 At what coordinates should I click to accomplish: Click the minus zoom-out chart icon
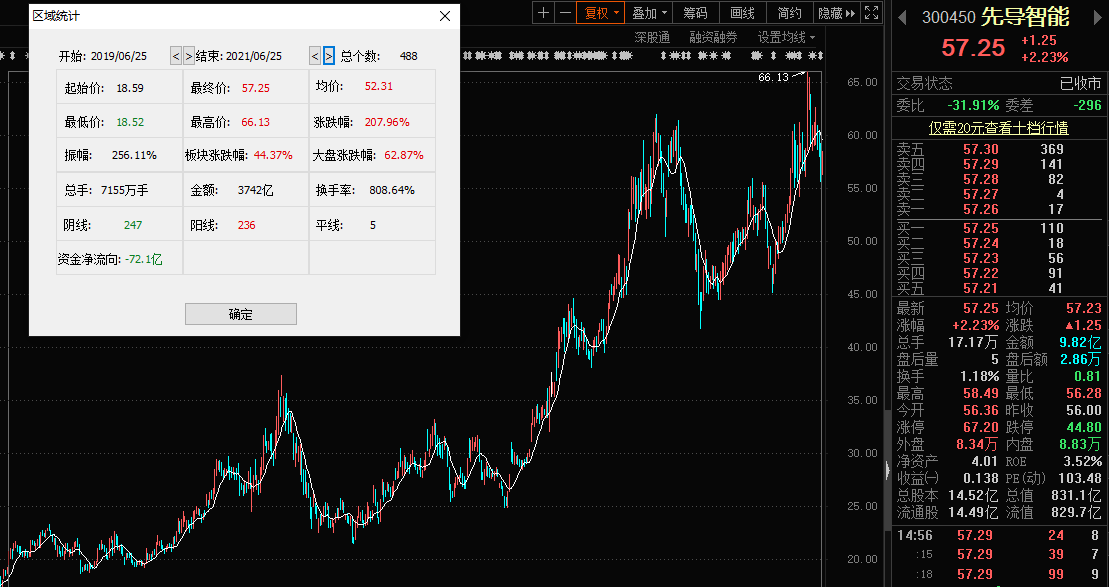pos(566,13)
